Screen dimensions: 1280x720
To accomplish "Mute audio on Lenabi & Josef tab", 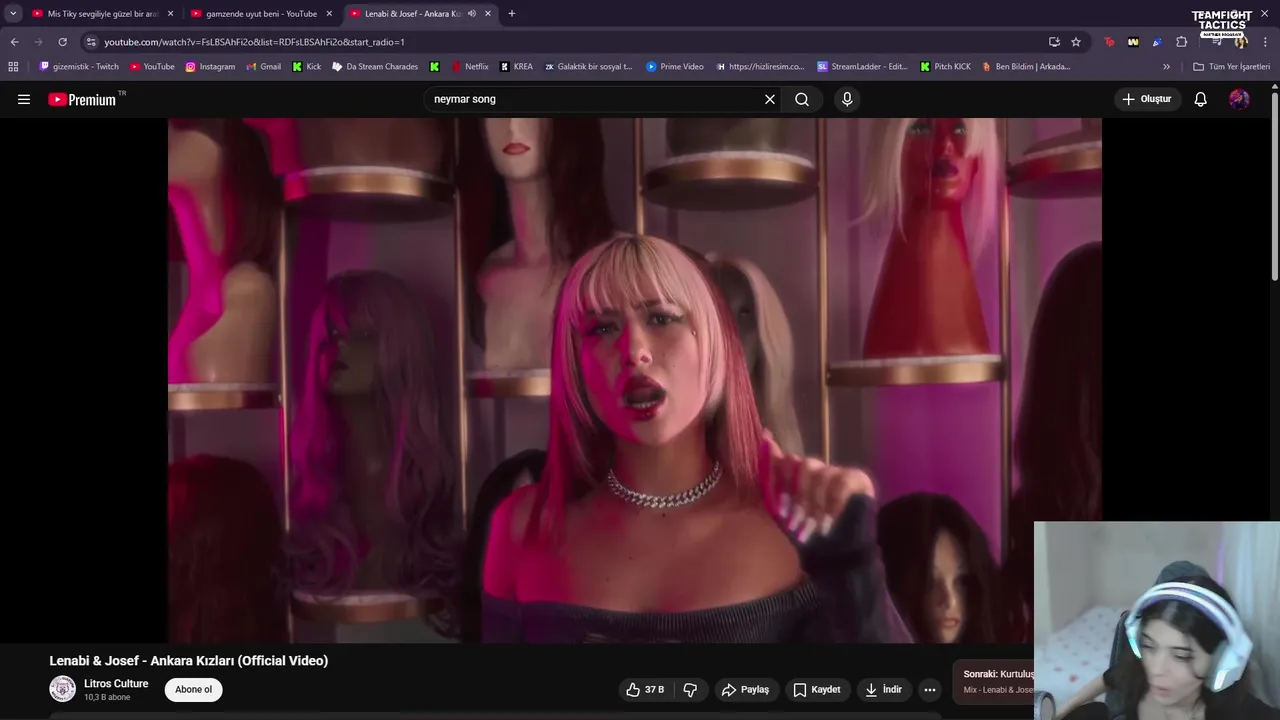I will click(x=472, y=14).
